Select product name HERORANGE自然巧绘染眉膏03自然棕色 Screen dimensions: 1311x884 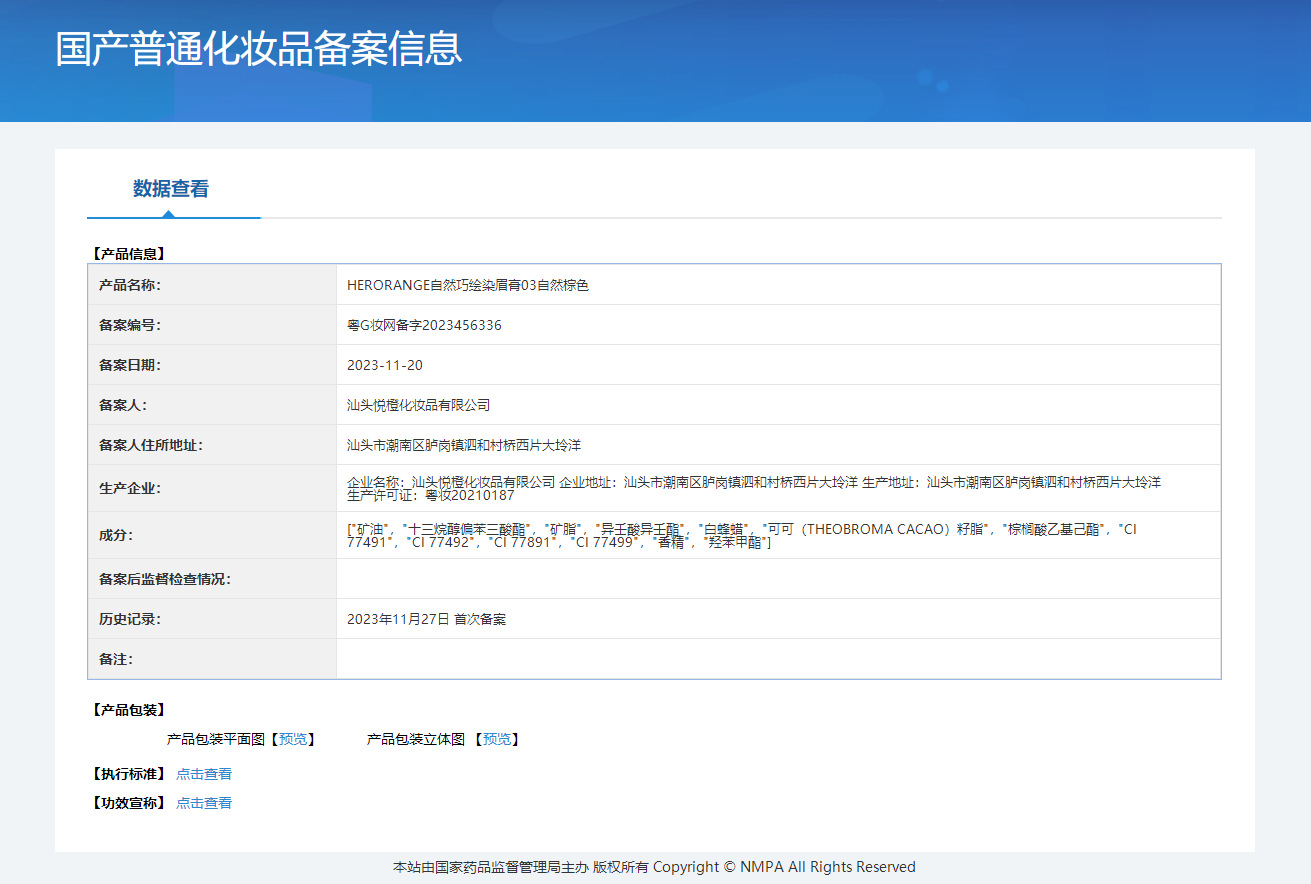click(x=468, y=285)
